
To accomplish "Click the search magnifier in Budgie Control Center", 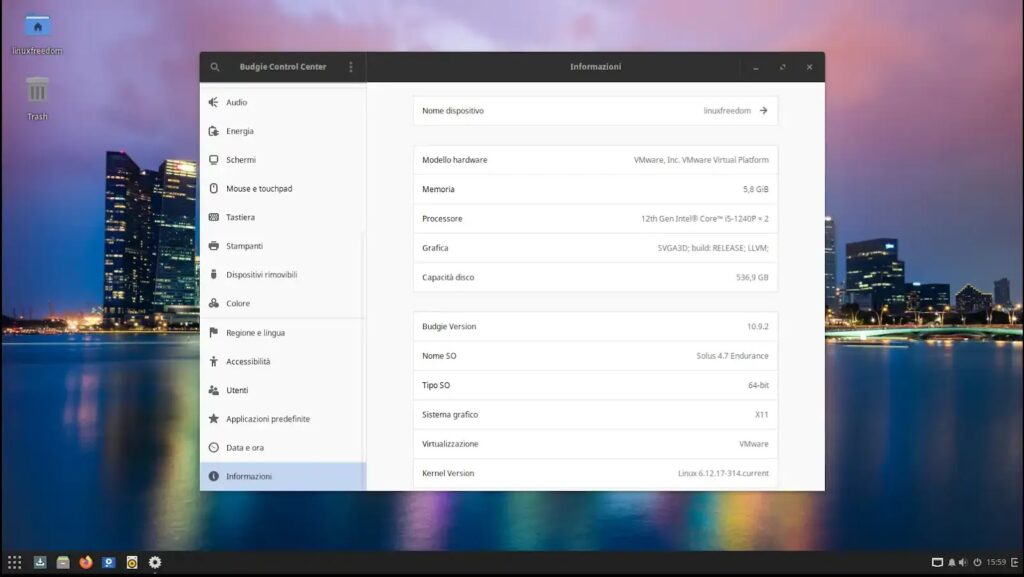I will [214, 66].
